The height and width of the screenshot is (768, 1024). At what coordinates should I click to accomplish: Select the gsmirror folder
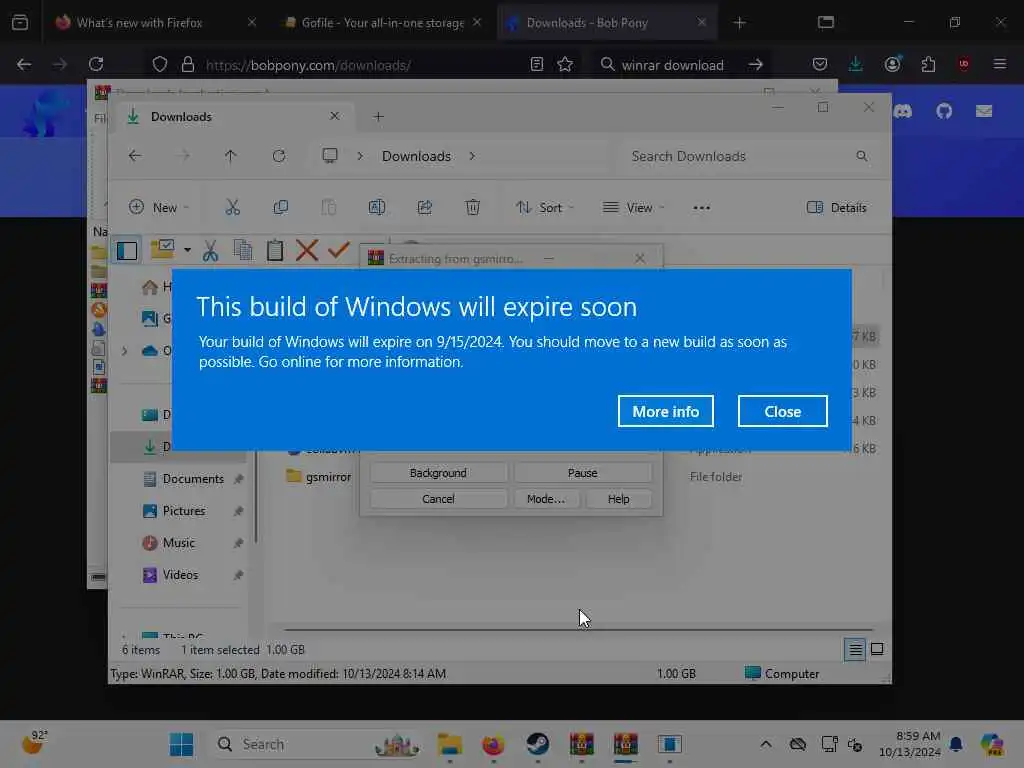(320, 477)
